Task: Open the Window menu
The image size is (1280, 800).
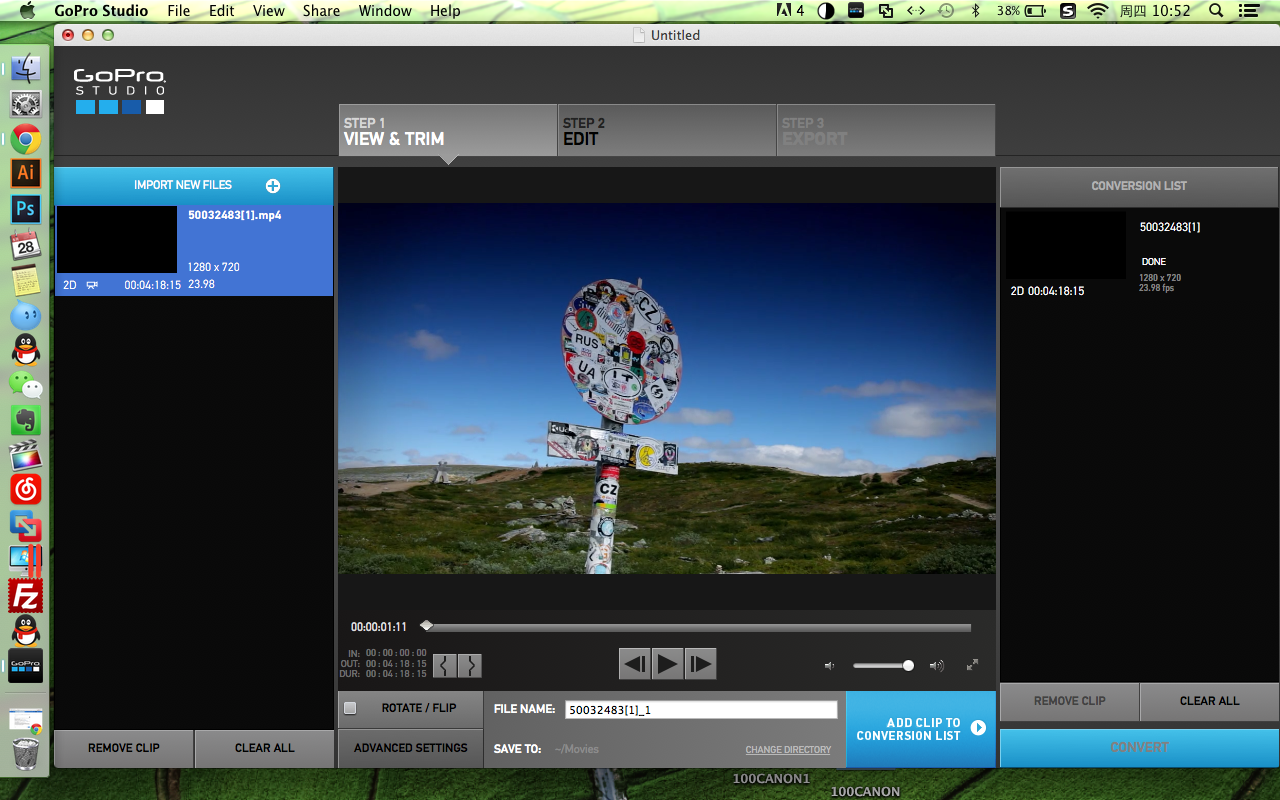Action: point(385,11)
